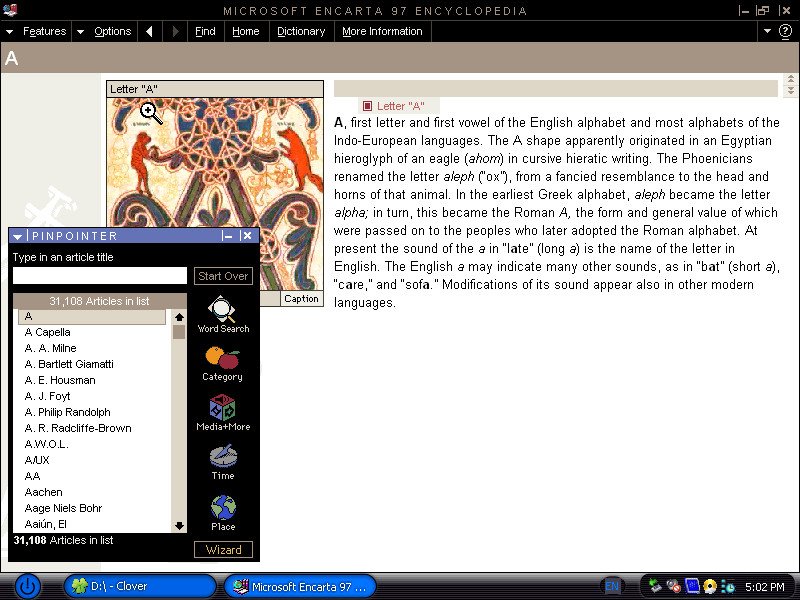Click the up arrow of the article list scrollbar
Screen dimensions: 800x600
[x=179, y=317]
